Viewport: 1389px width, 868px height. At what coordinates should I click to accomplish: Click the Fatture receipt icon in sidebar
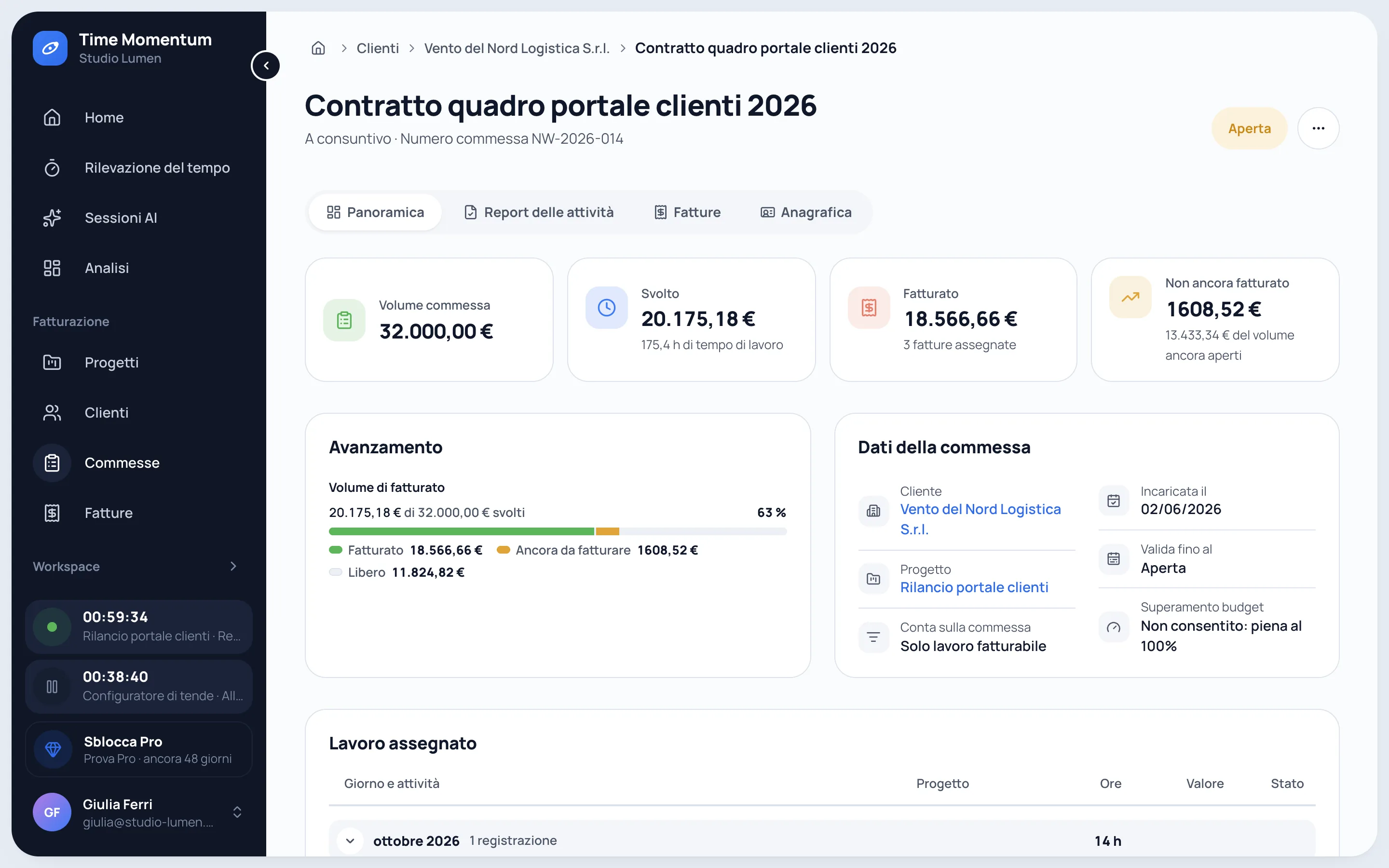(x=52, y=513)
